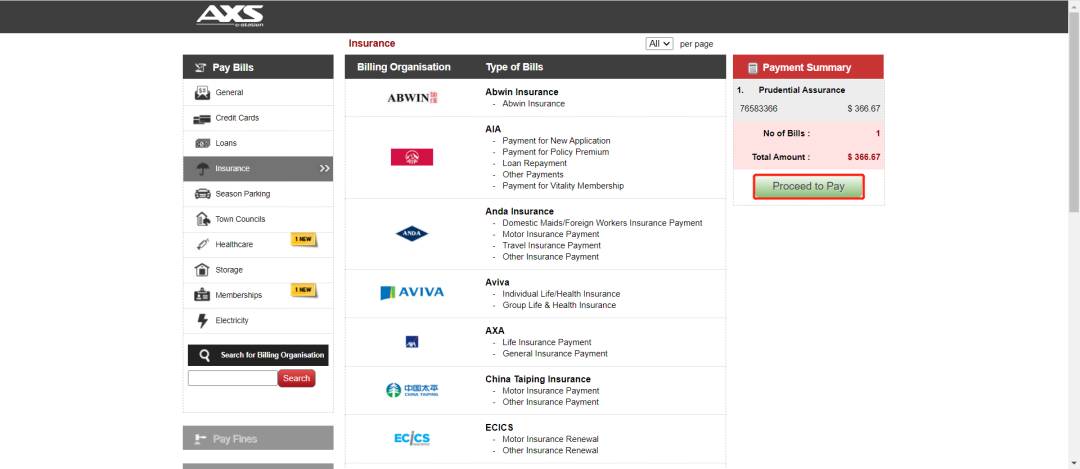Select Pay Bills section header
1080x469 pixels.
(x=258, y=67)
